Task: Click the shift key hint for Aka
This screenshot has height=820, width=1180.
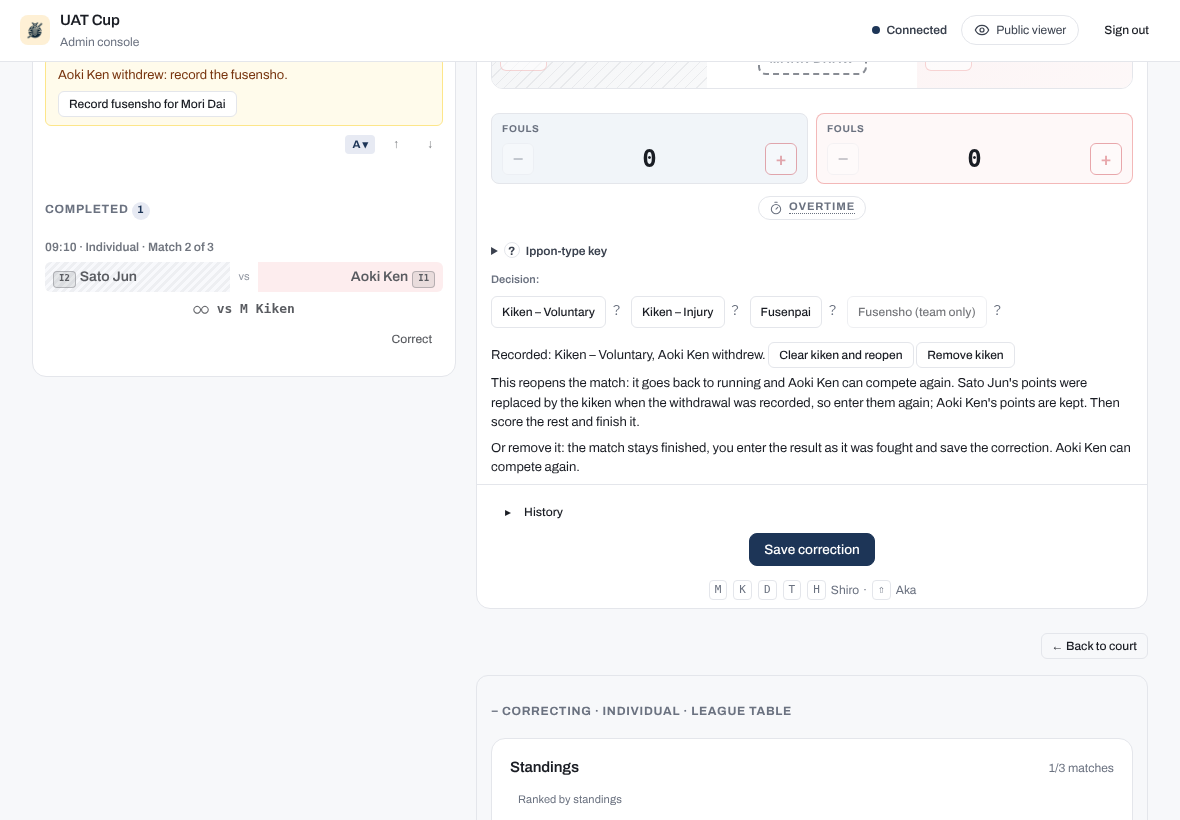Action: [881, 590]
